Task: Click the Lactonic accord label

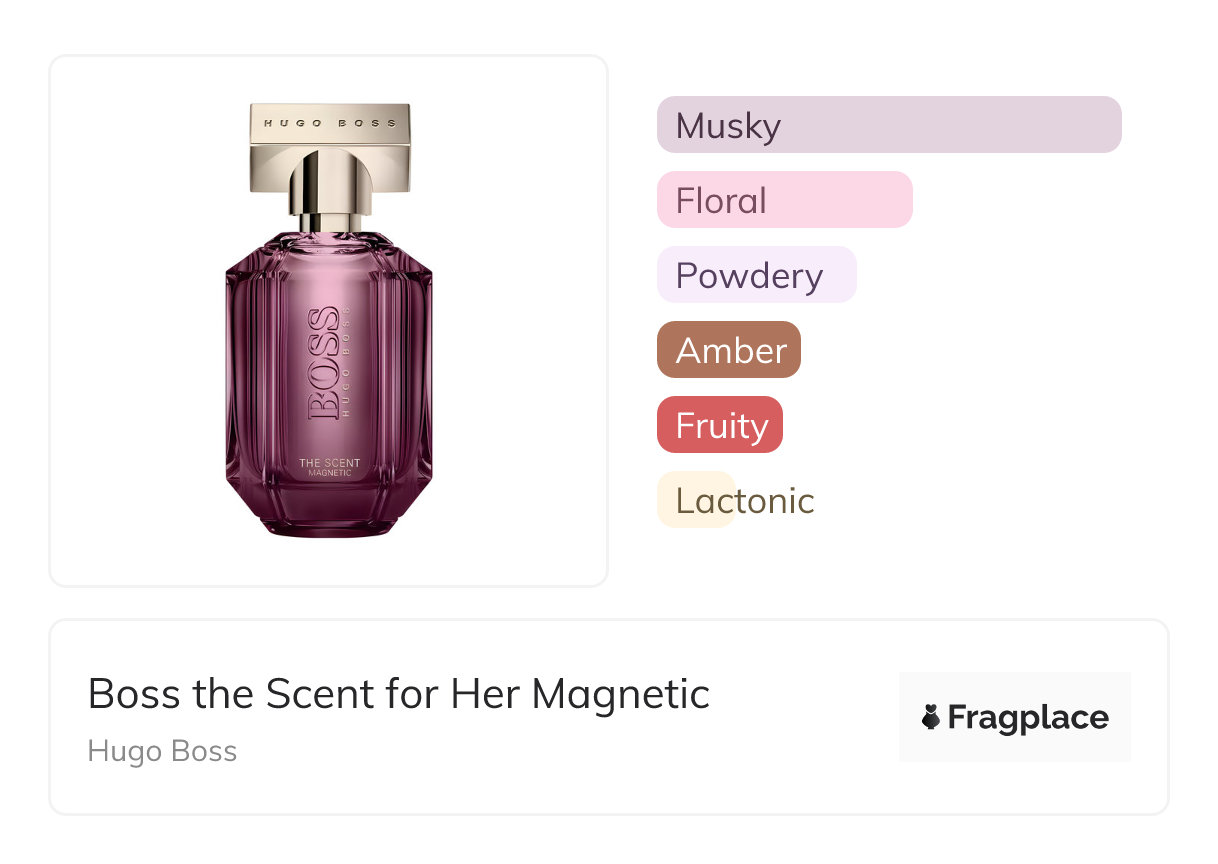Action: point(745,500)
